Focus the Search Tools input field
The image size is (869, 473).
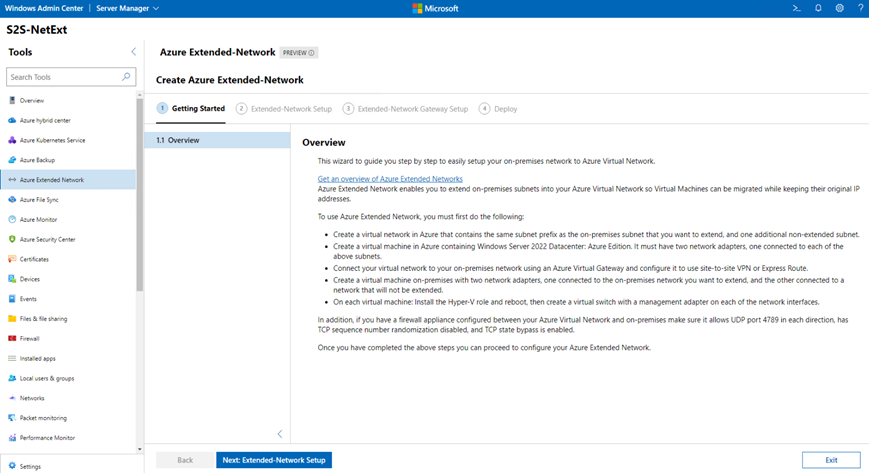(64, 77)
